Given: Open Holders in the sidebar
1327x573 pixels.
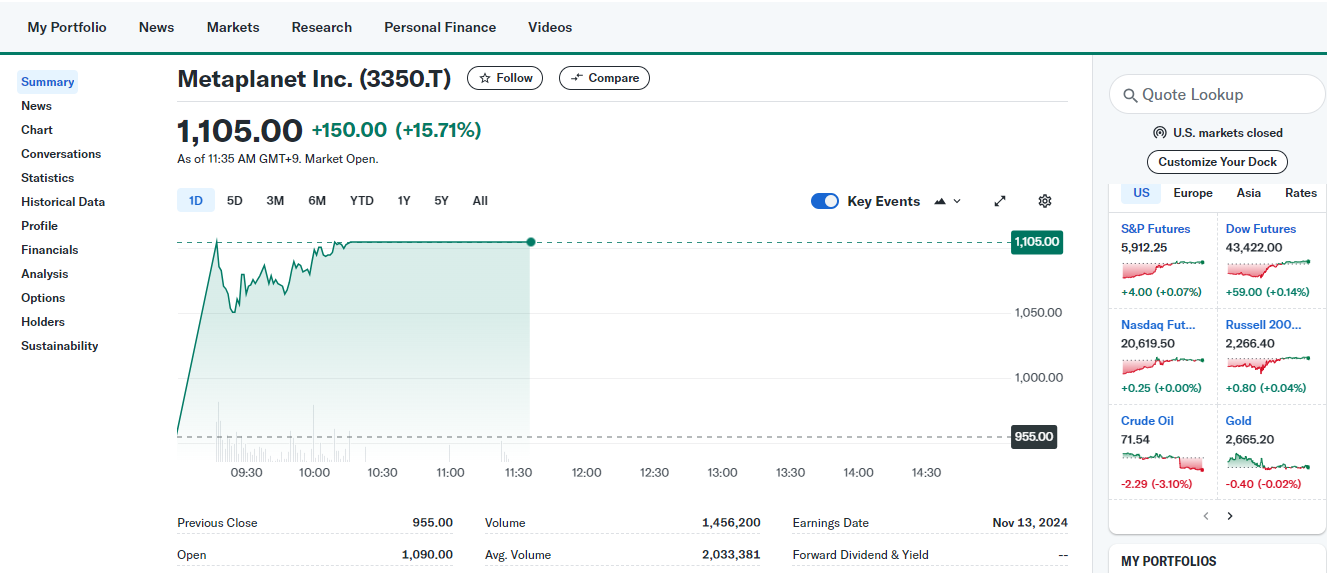Looking at the screenshot, I should [x=43, y=322].
